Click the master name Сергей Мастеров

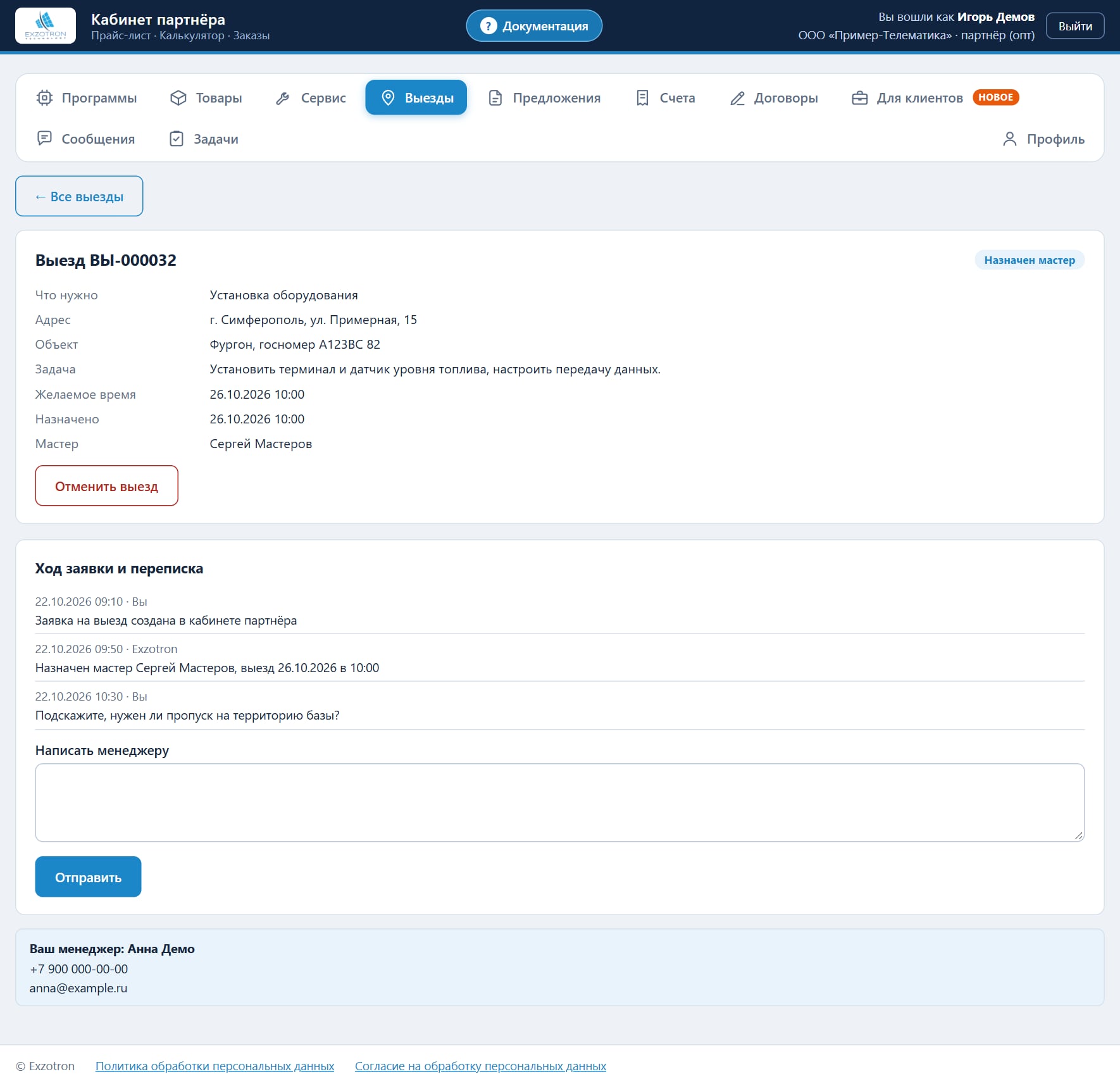261,444
